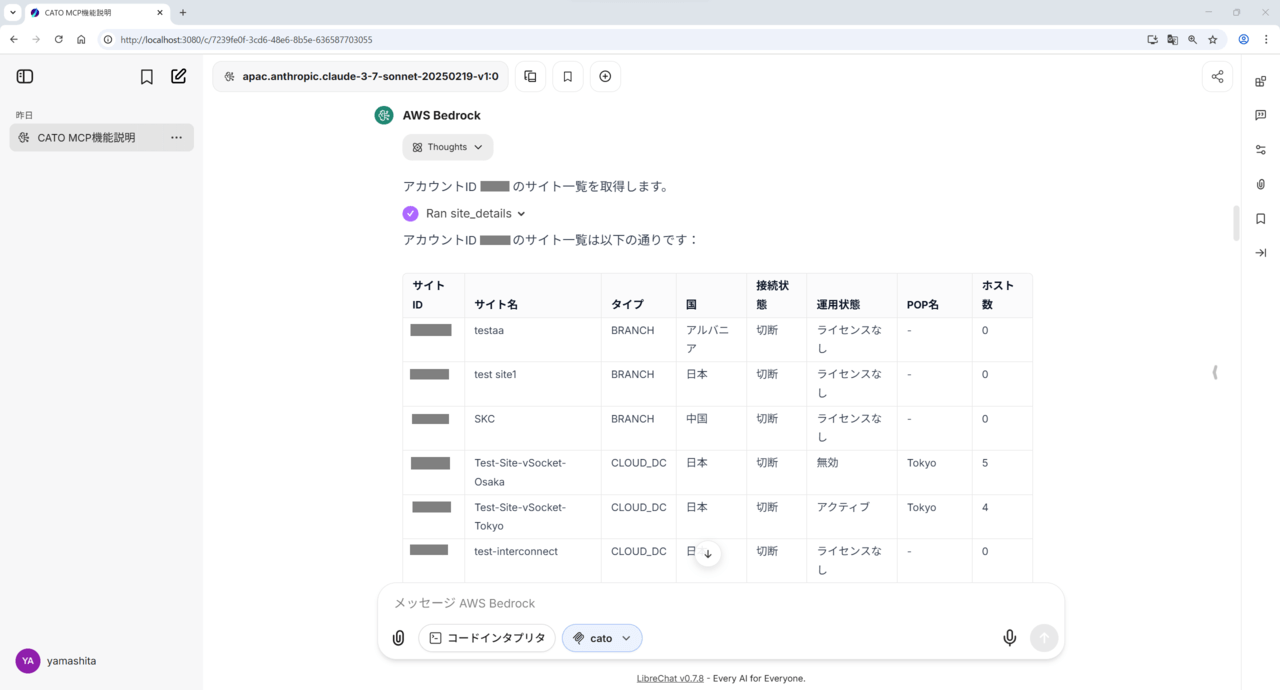Select Test-Site-vSocket-Tokyo cell
The width and height of the screenshot is (1280, 690).
[x=533, y=516]
